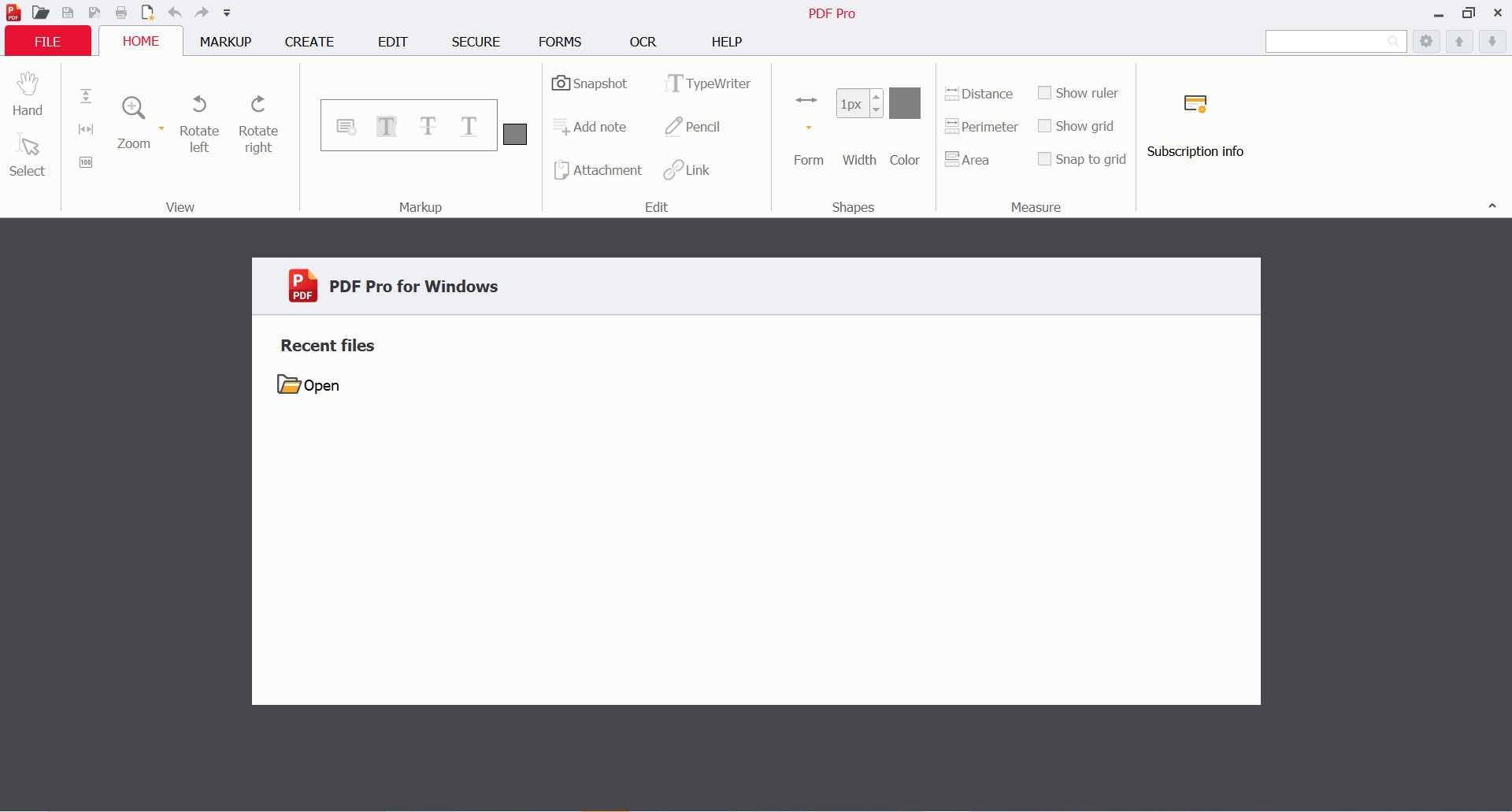Screen dimensions: 1512x812
Task: Go to previous search result up arrow
Action: (x=1459, y=41)
